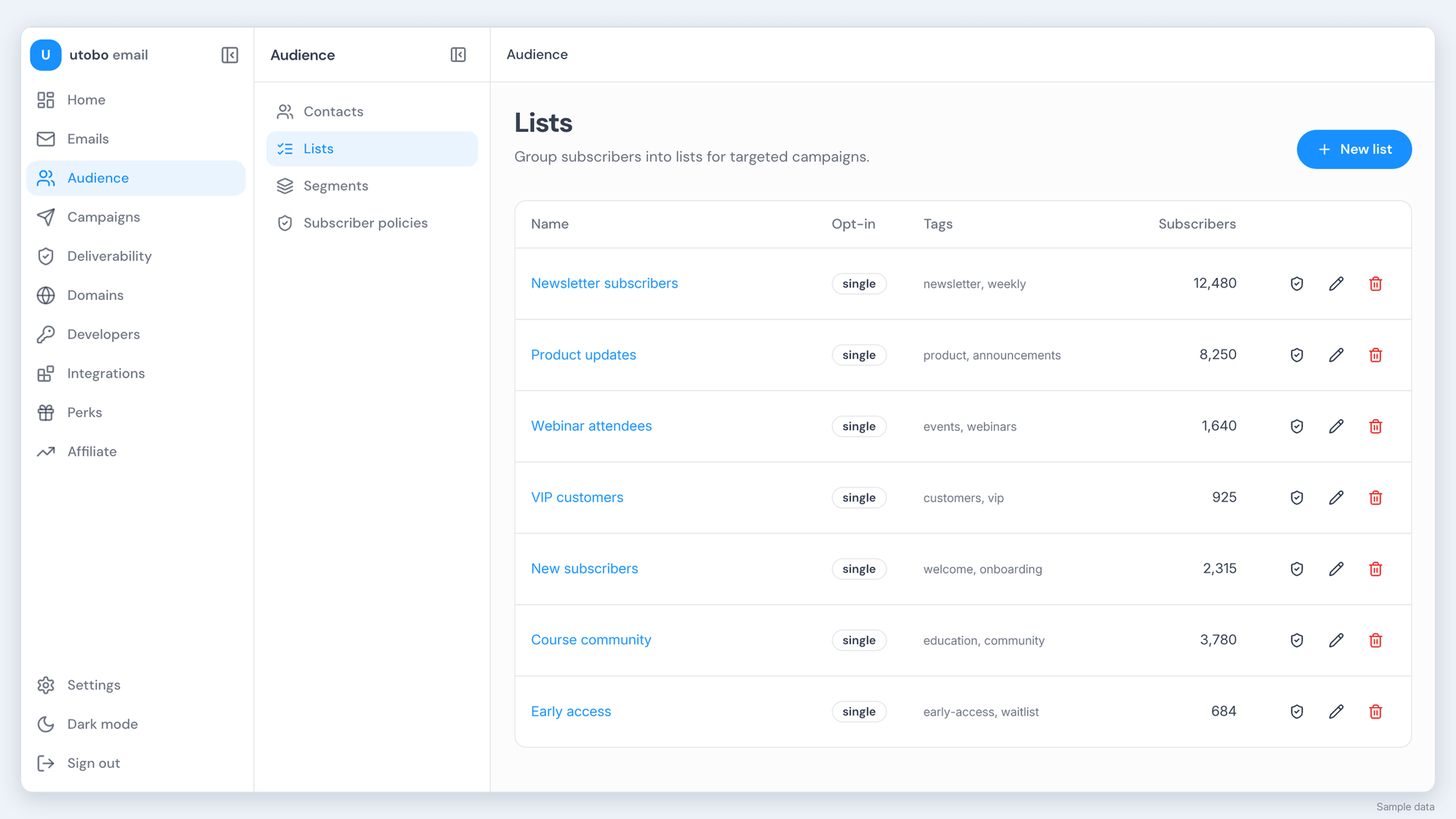Open Domains section
This screenshot has width=1456, height=819.
point(135,296)
